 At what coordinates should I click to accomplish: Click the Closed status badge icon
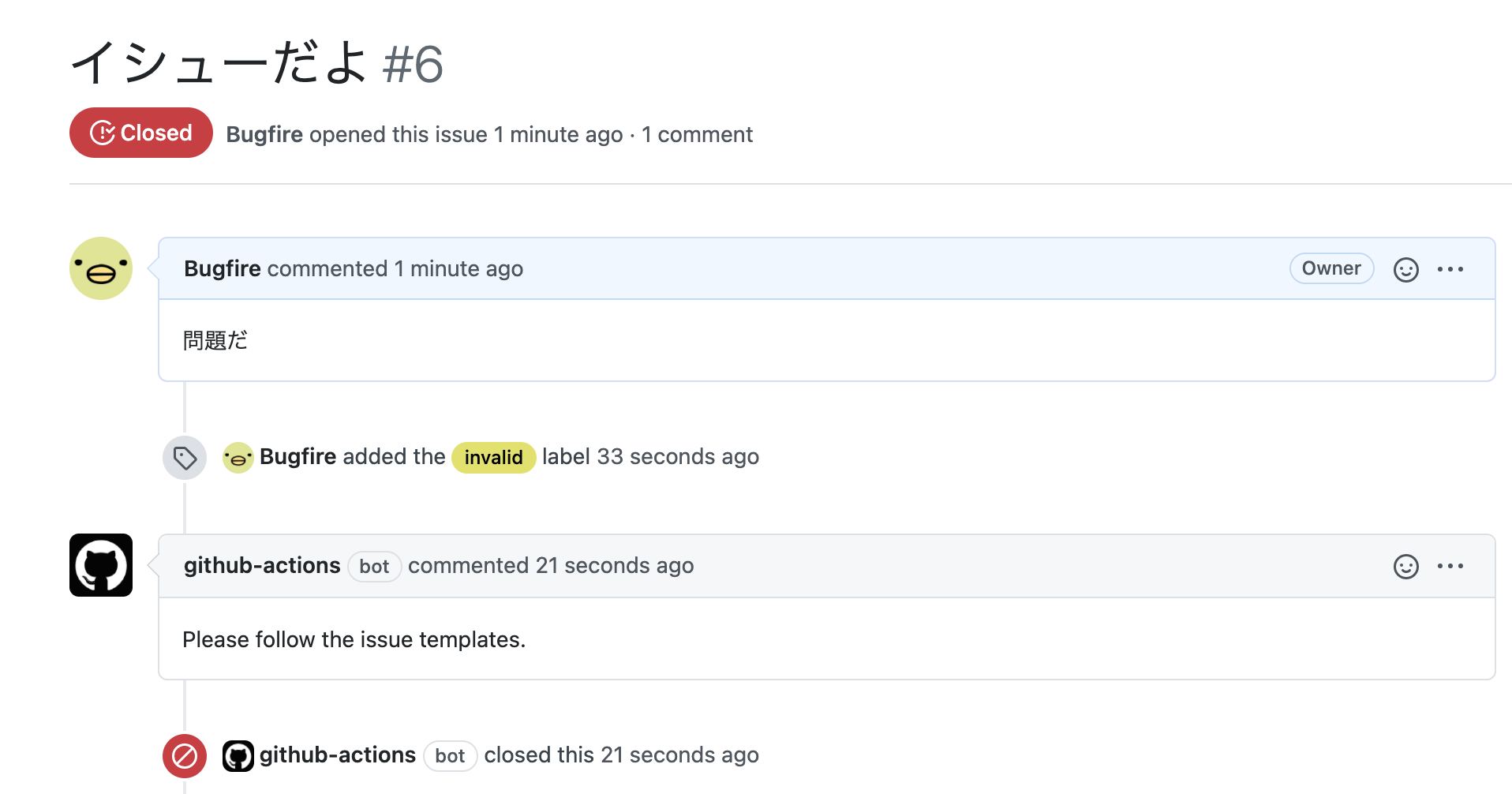[x=103, y=132]
